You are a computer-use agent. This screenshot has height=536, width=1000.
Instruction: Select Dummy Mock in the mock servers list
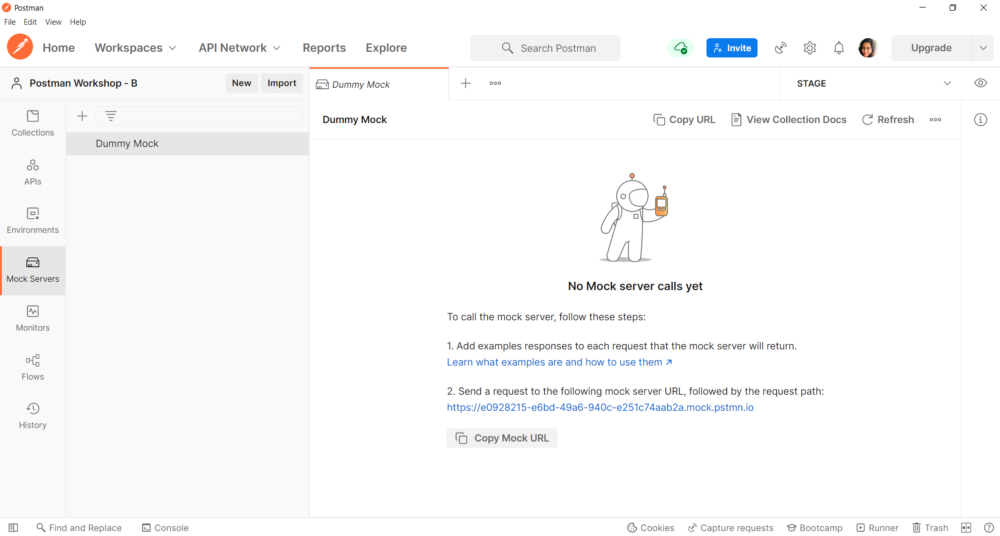[127, 144]
